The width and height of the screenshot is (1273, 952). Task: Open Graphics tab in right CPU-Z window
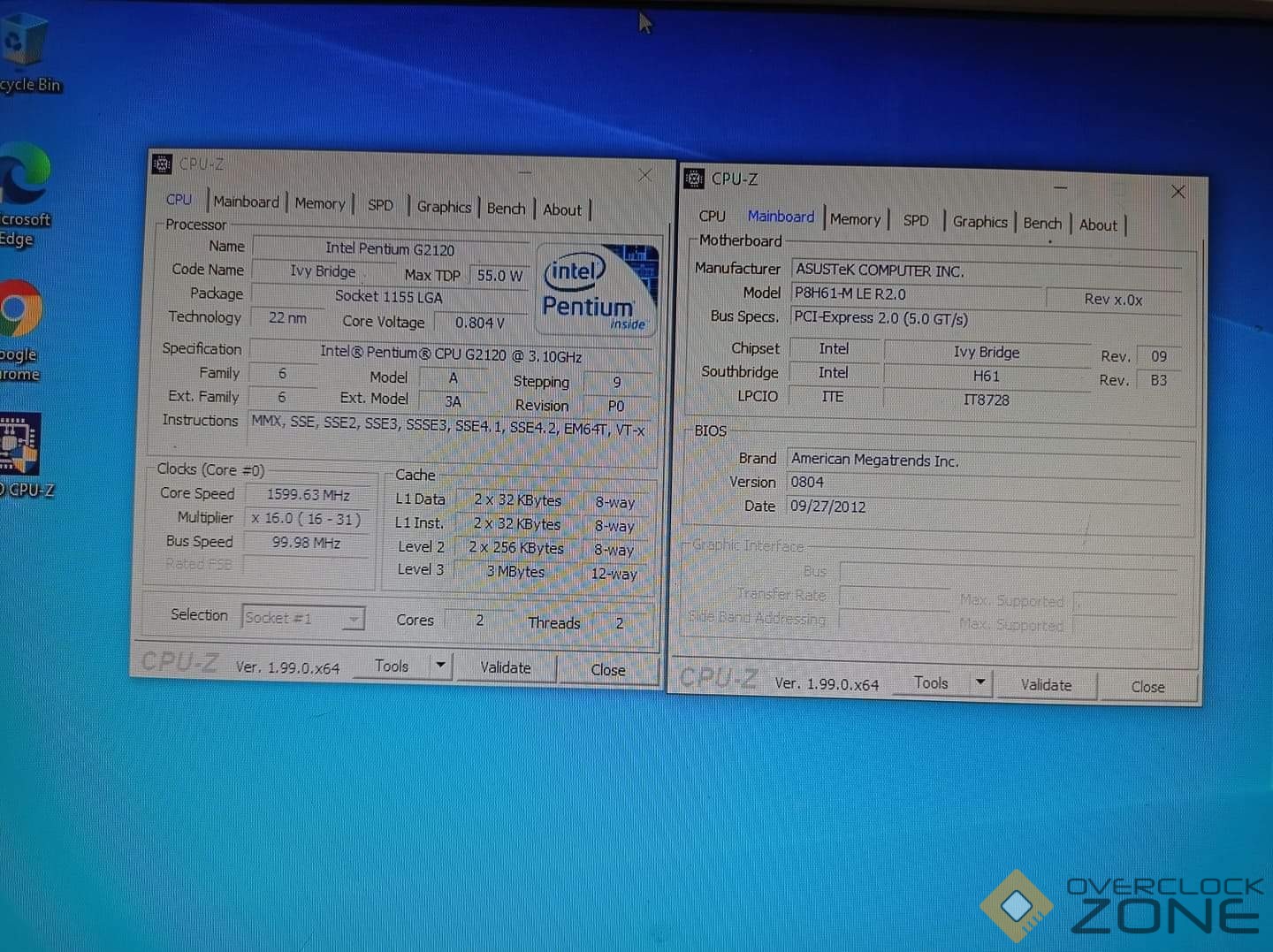click(980, 222)
